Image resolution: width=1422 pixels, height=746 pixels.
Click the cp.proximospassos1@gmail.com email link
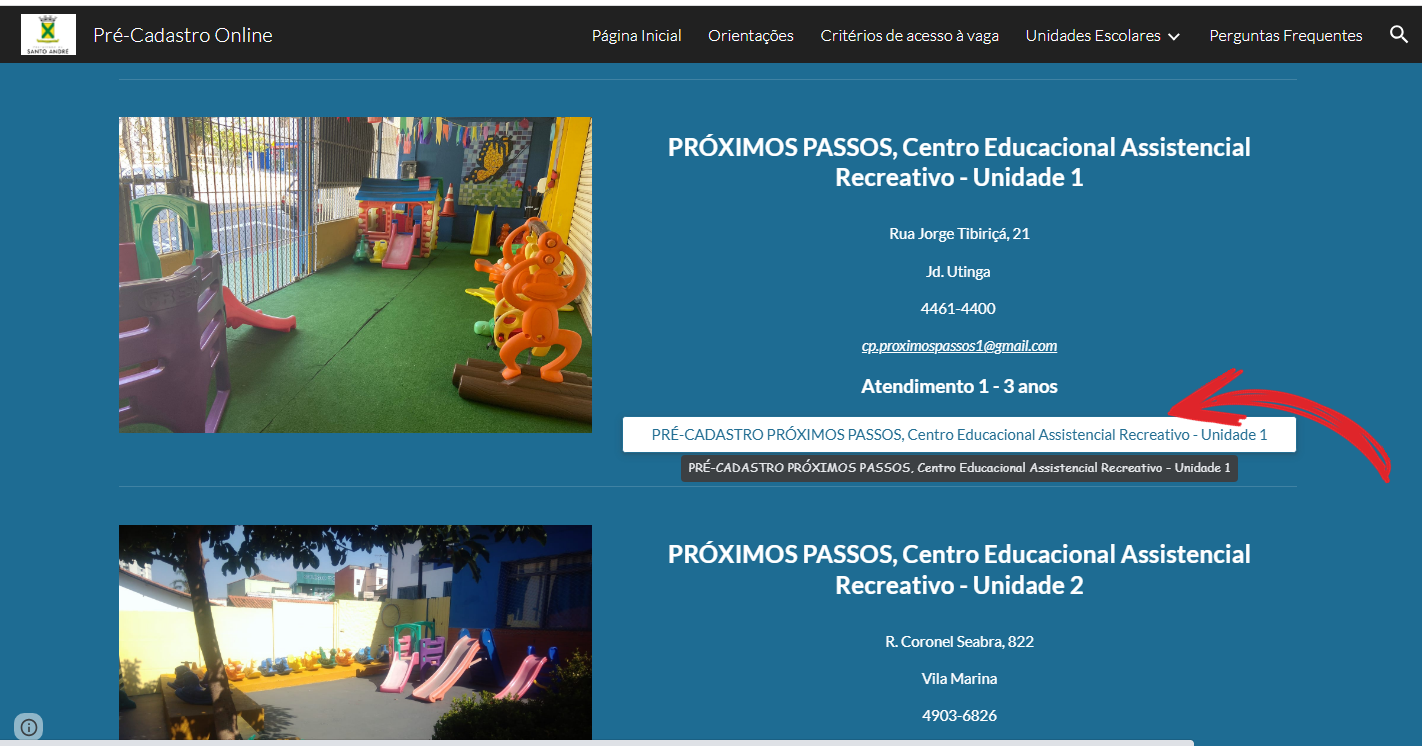(x=959, y=346)
